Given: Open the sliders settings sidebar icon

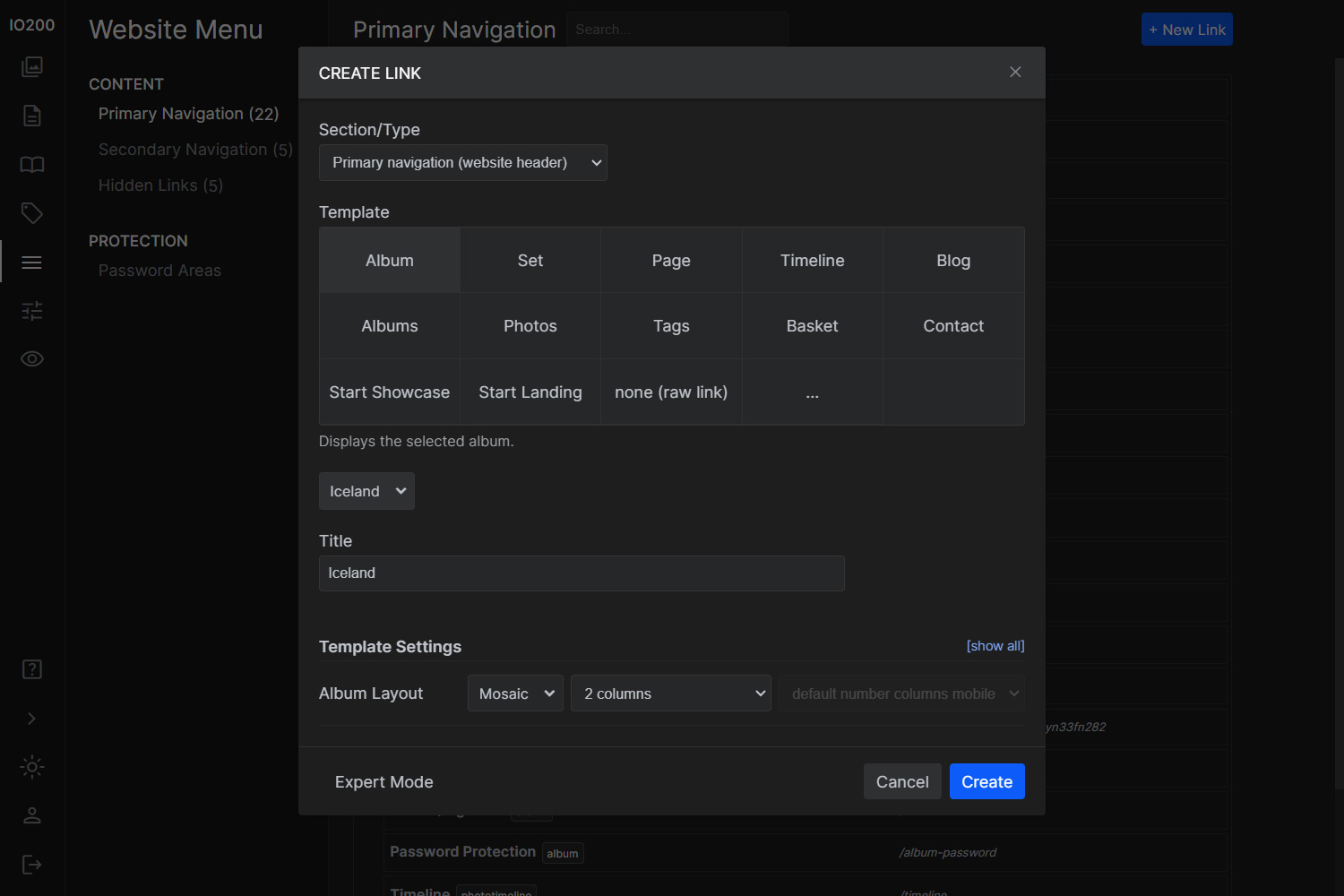Looking at the screenshot, I should pyautogui.click(x=32, y=311).
